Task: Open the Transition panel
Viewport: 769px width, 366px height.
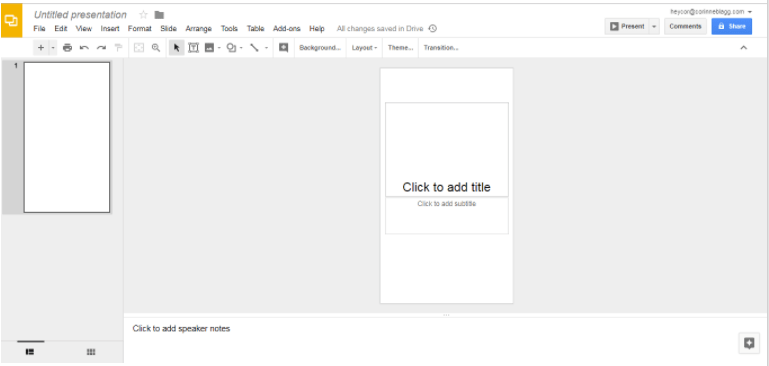Action: point(441,48)
